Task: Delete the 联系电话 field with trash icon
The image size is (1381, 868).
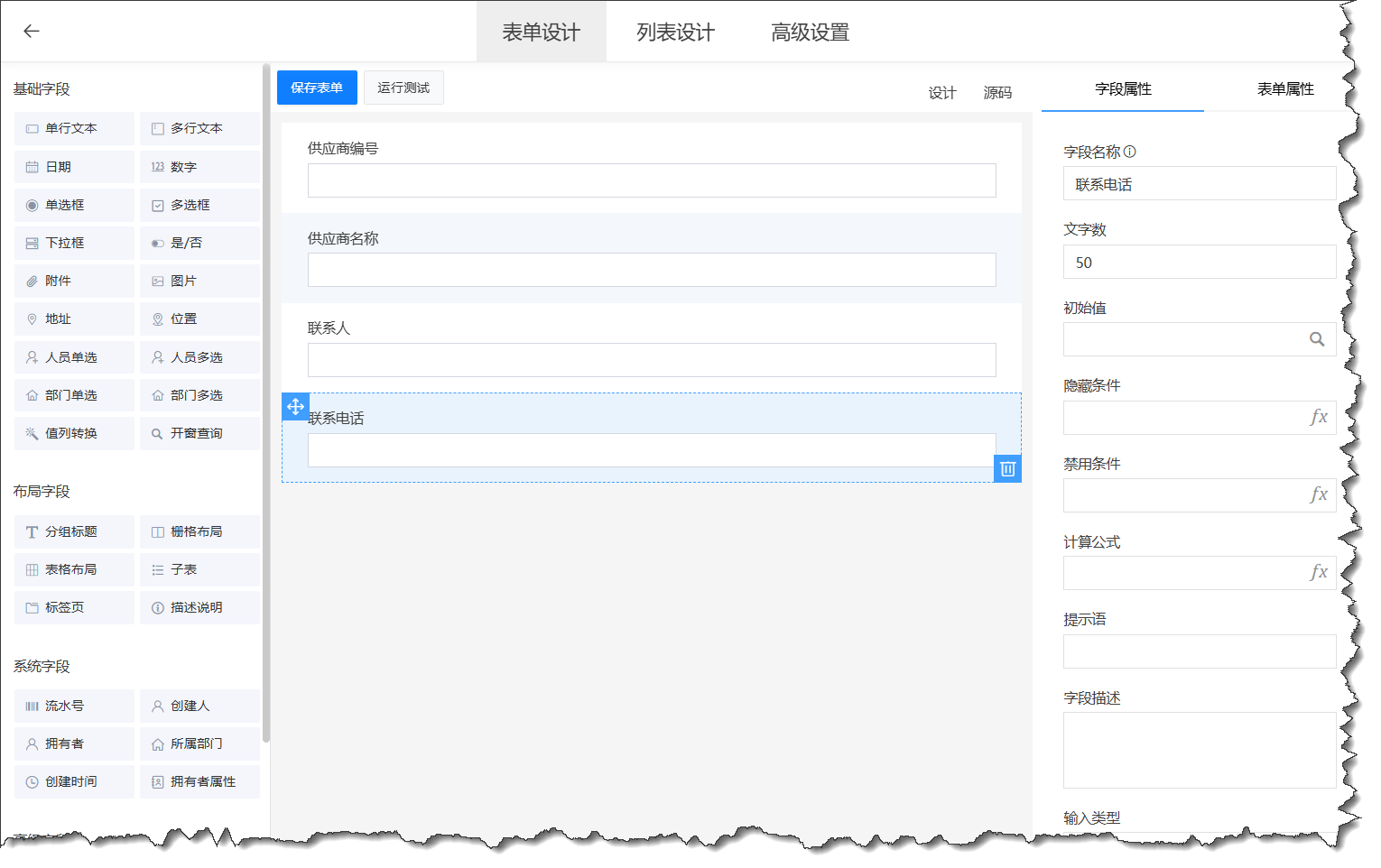Action: coord(1007,468)
